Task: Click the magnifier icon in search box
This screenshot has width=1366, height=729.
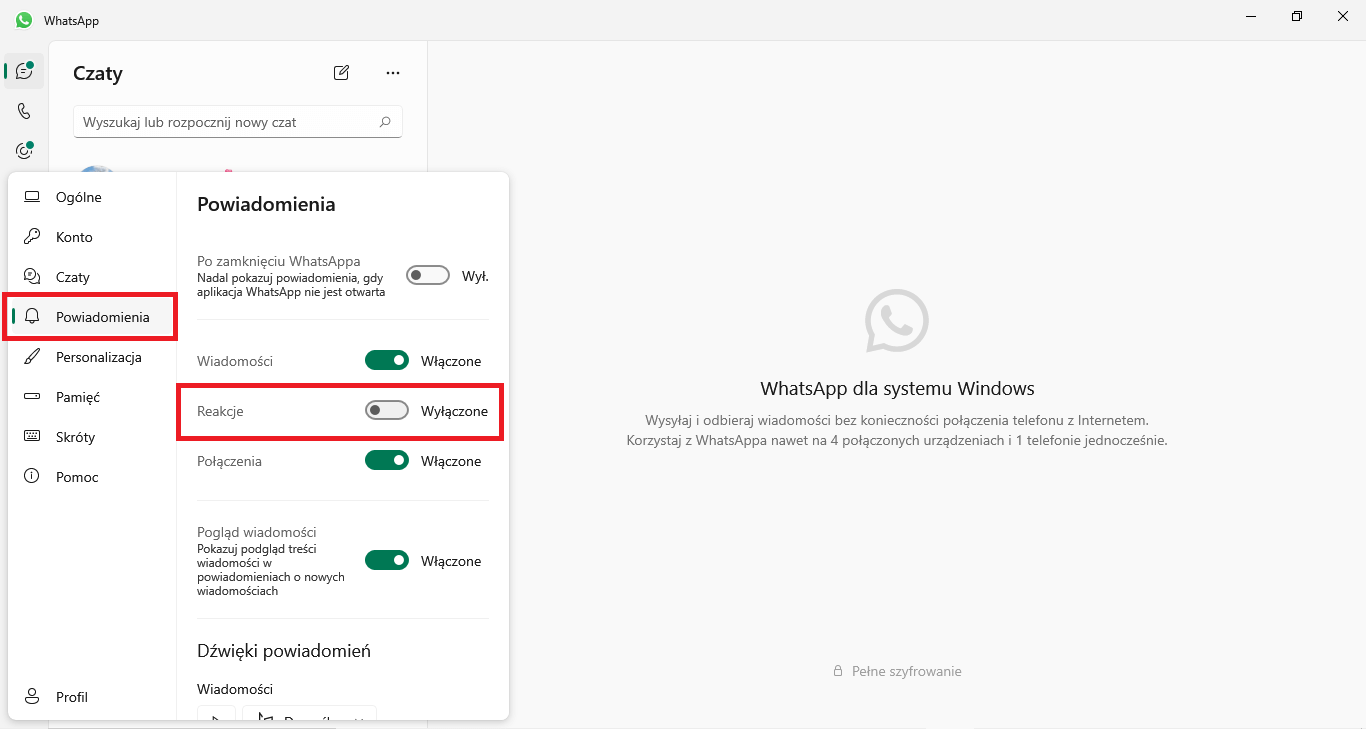Action: [385, 122]
